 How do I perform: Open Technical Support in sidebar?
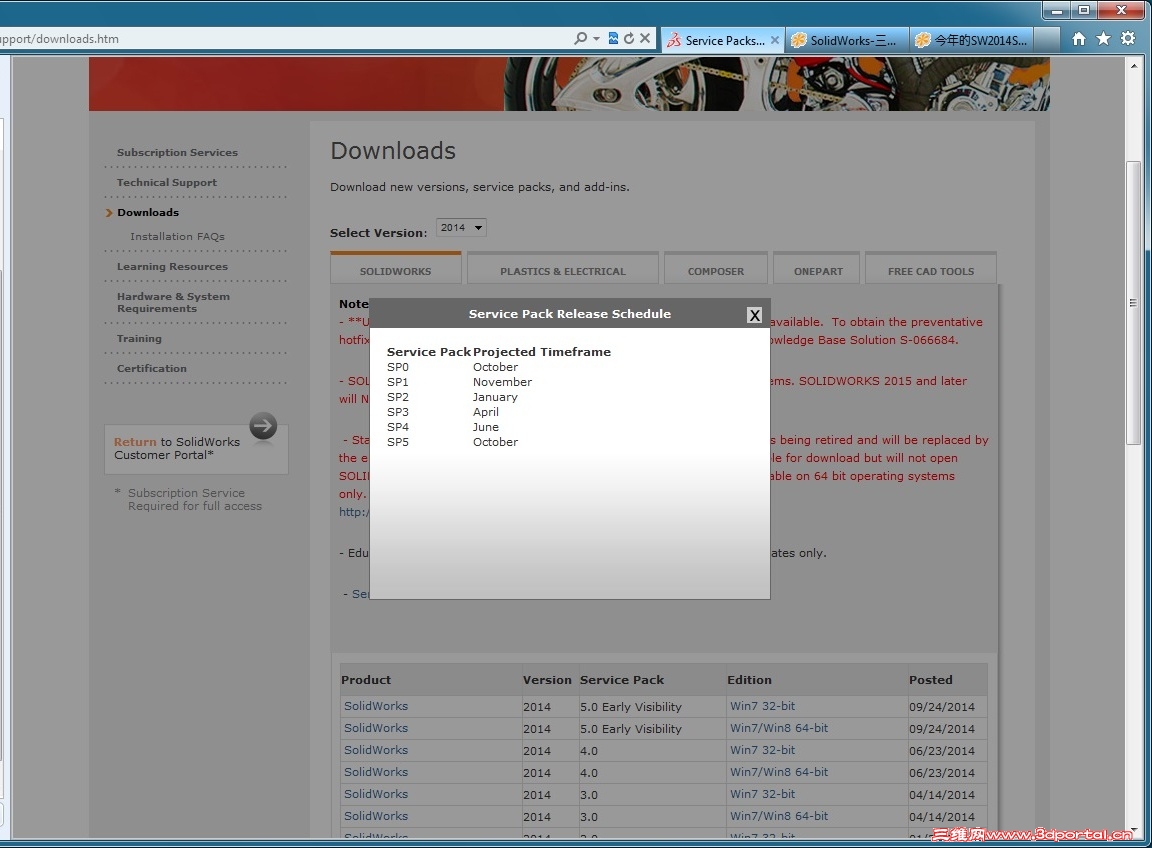point(167,182)
